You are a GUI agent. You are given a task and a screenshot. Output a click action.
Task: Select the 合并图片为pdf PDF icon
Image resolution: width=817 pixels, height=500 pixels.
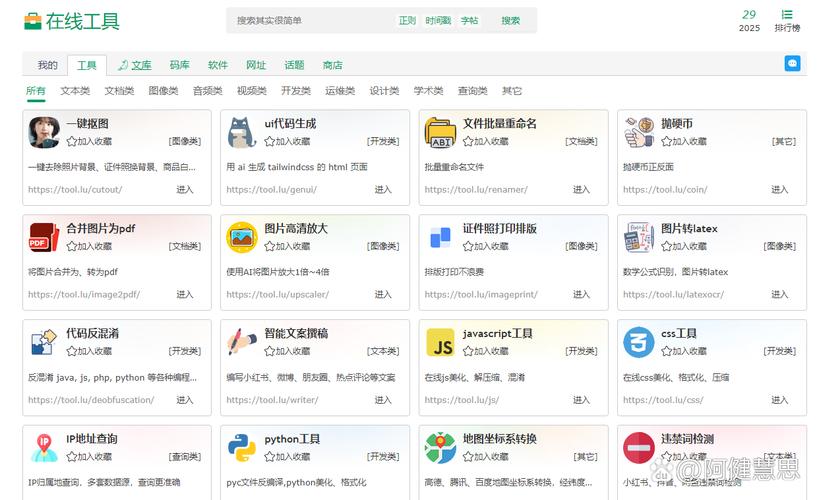click(43, 237)
